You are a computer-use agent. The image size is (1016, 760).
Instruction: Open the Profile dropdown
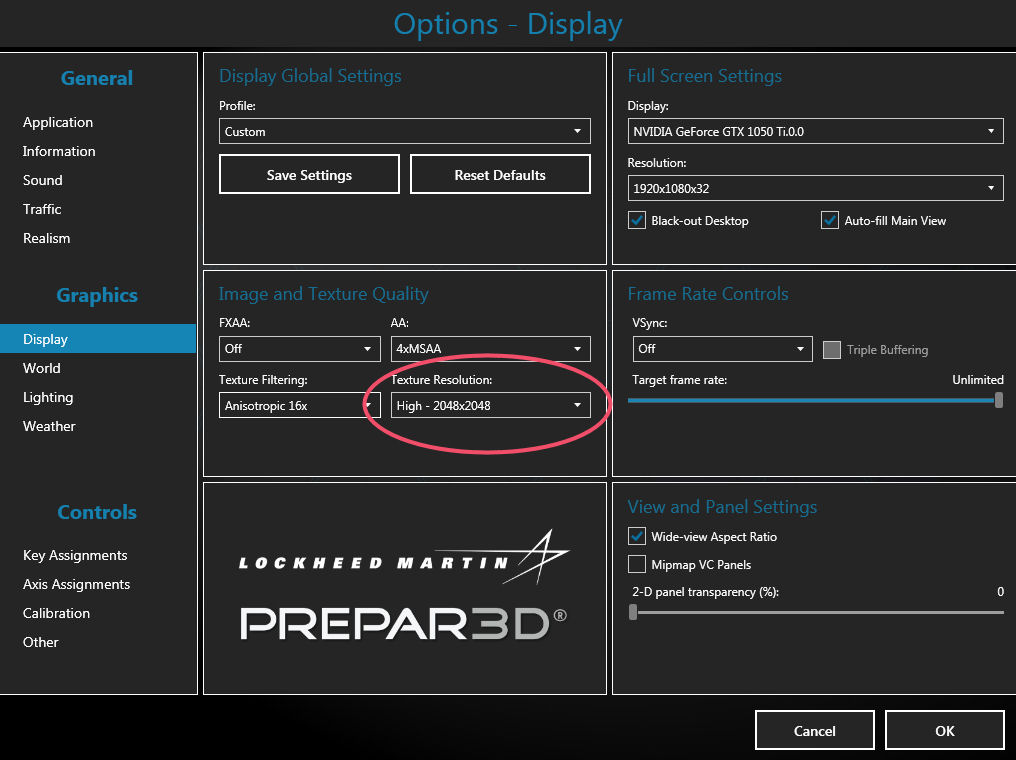(404, 132)
